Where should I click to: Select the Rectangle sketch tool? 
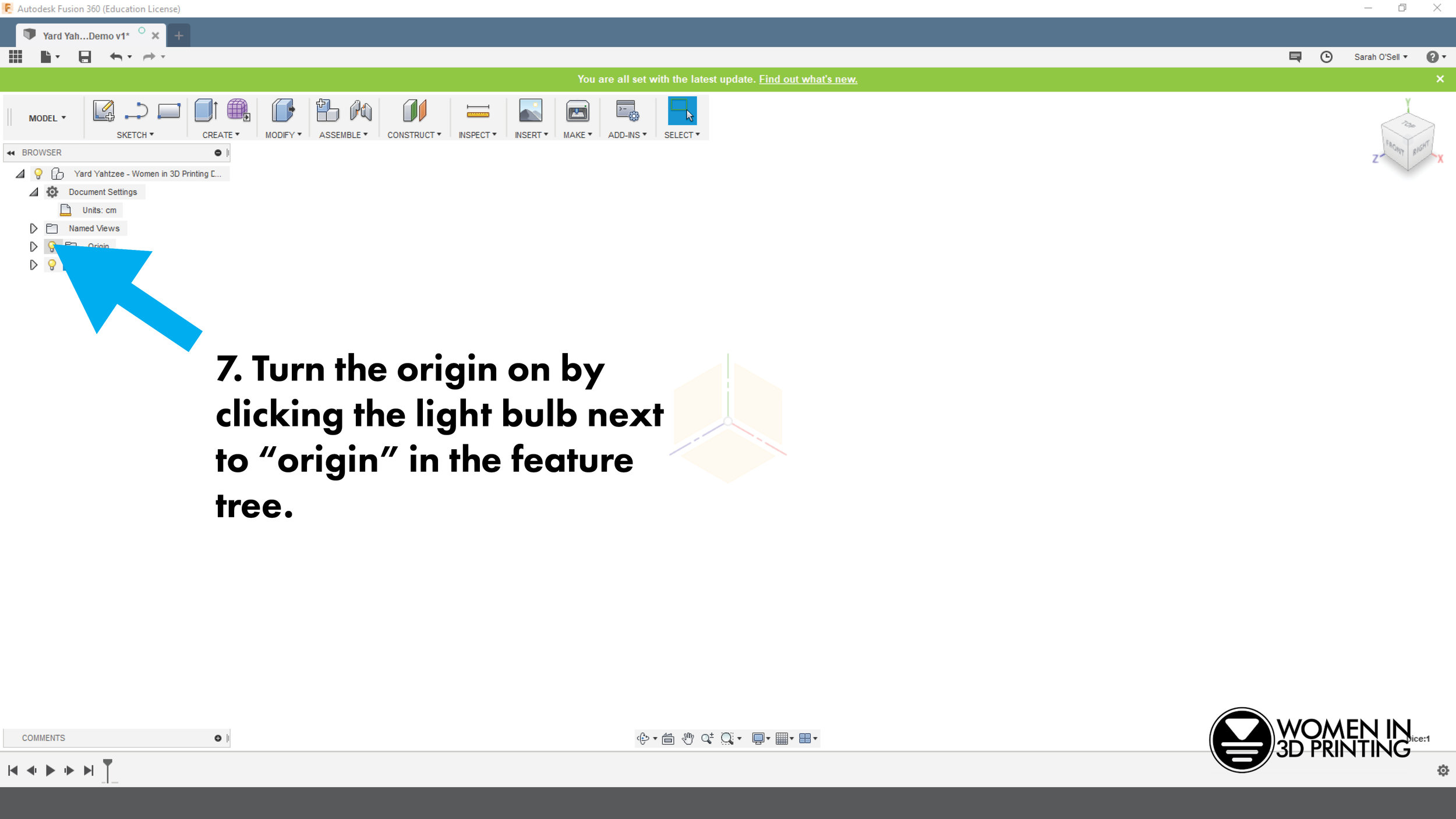(169, 111)
